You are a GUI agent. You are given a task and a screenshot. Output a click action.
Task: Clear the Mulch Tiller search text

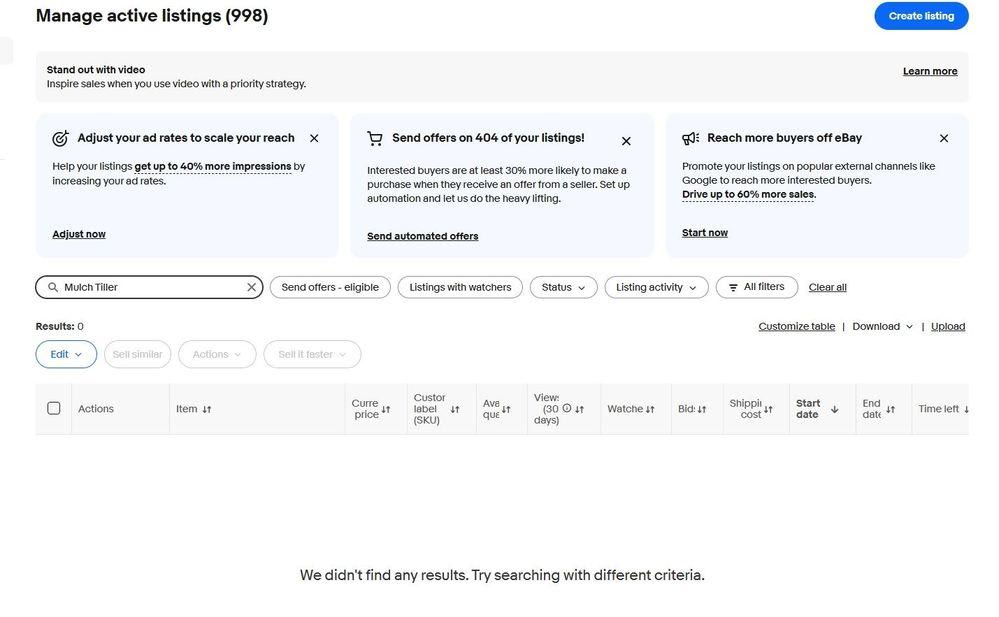tap(252, 287)
